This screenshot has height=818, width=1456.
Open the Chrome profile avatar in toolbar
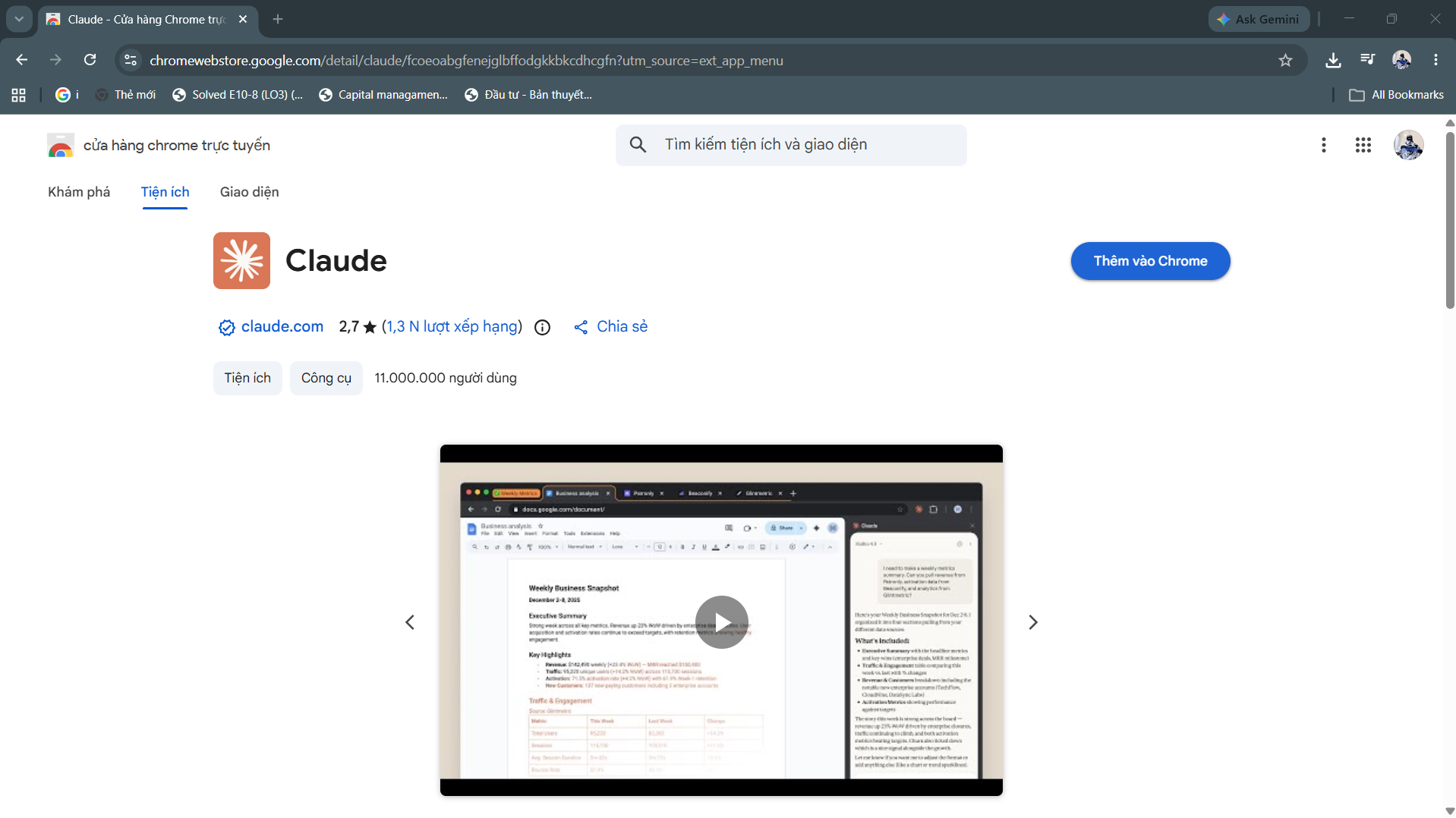[1401, 60]
